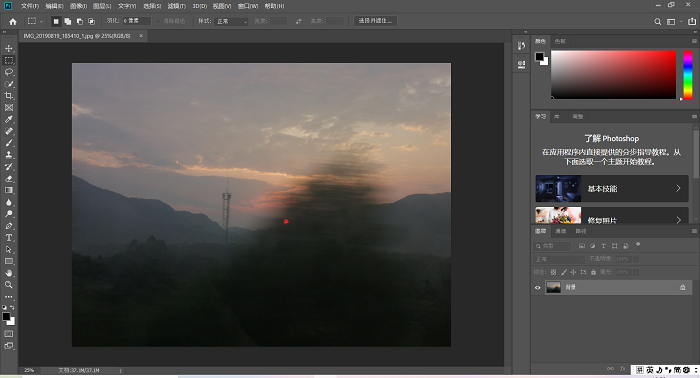Toggle lock position in Layers panel
This screenshot has height=378, width=700.
[574, 272]
